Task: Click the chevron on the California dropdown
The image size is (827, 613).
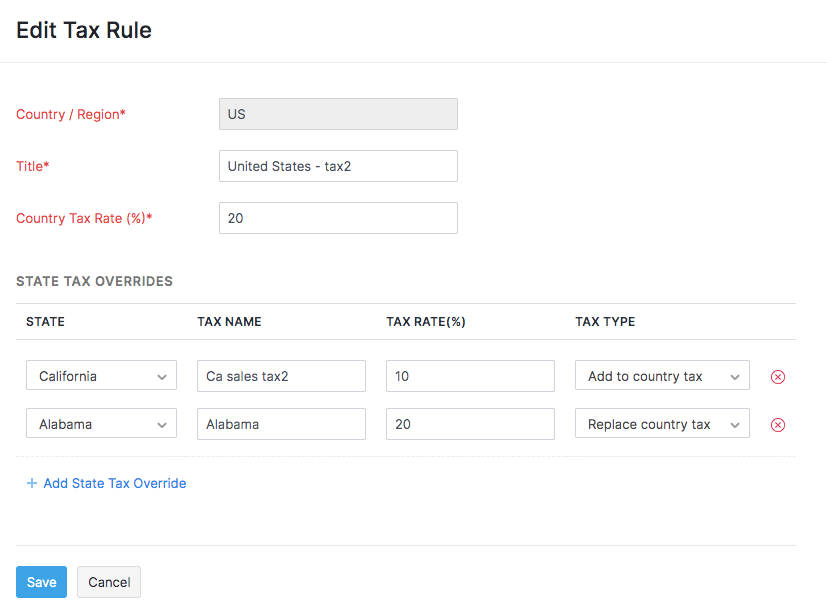Action: click(x=162, y=376)
